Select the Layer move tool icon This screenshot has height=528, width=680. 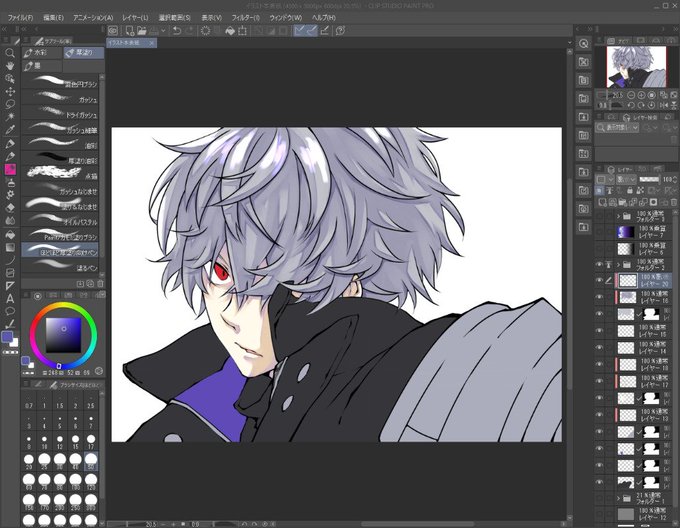tap(10, 91)
